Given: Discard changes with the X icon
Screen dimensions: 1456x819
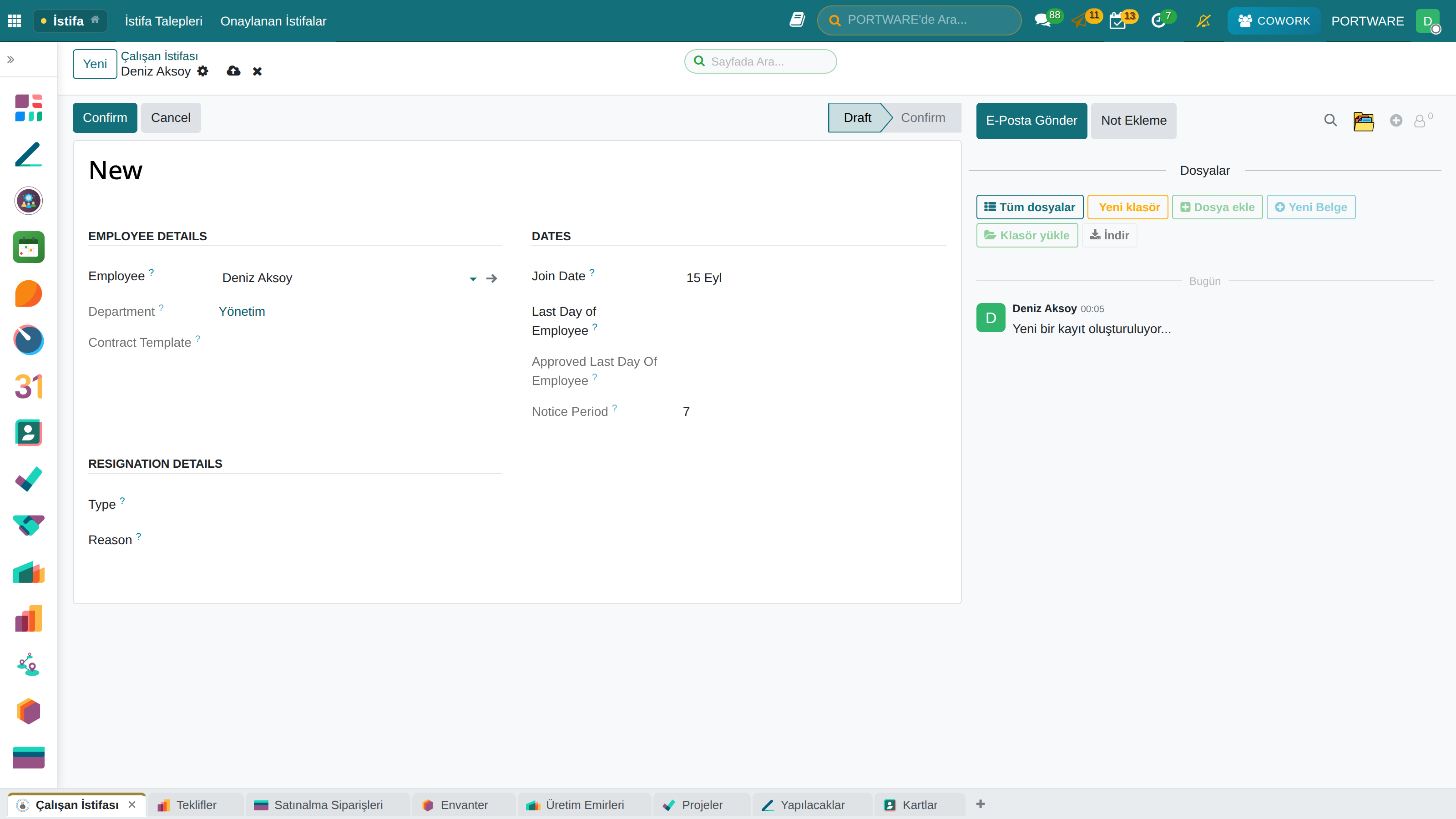Looking at the screenshot, I should [257, 71].
